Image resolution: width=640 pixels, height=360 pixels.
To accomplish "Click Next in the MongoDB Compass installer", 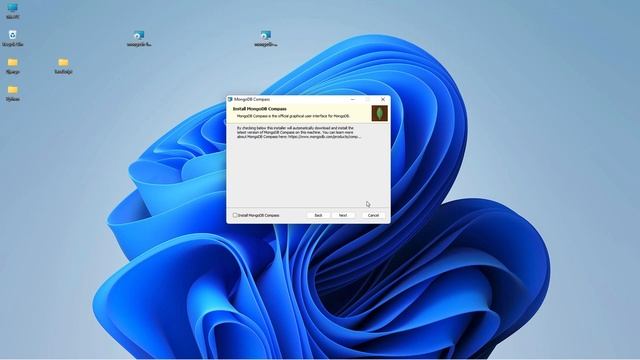I will 343,215.
